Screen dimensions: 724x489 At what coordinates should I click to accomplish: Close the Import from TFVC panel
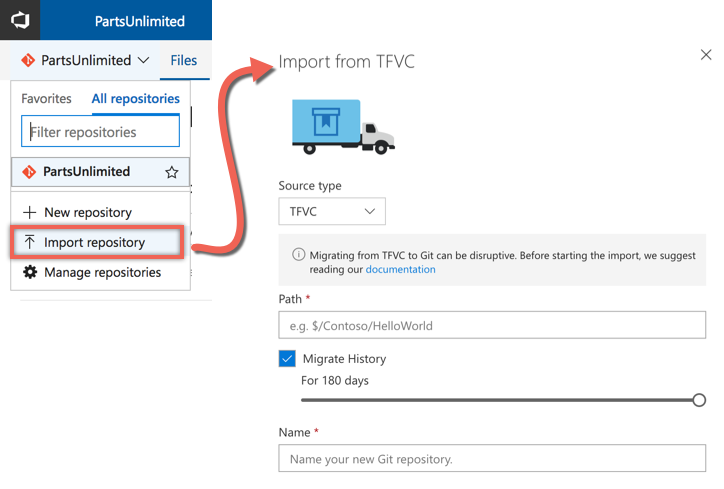pyautogui.click(x=706, y=54)
